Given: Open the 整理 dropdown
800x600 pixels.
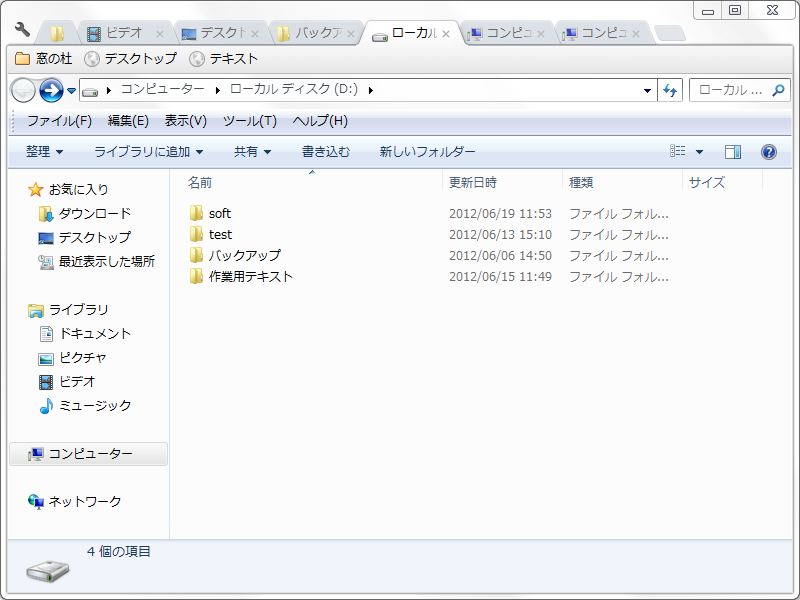Looking at the screenshot, I should 44,152.
